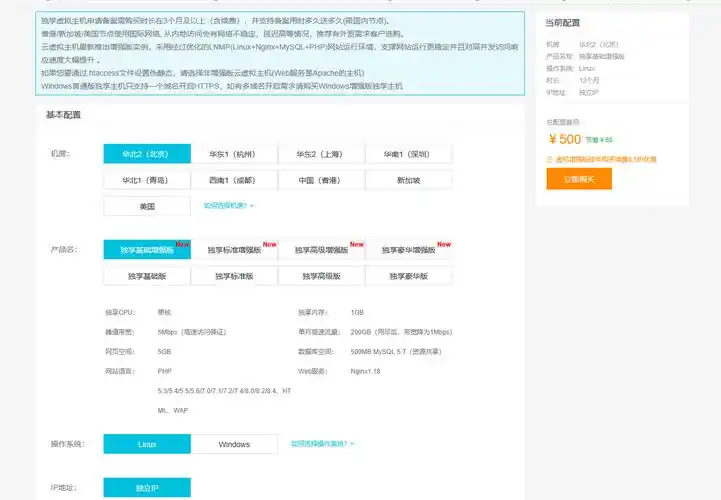
Task: Choose the 独享高级增强版 product
Action: (x=321, y=250)
